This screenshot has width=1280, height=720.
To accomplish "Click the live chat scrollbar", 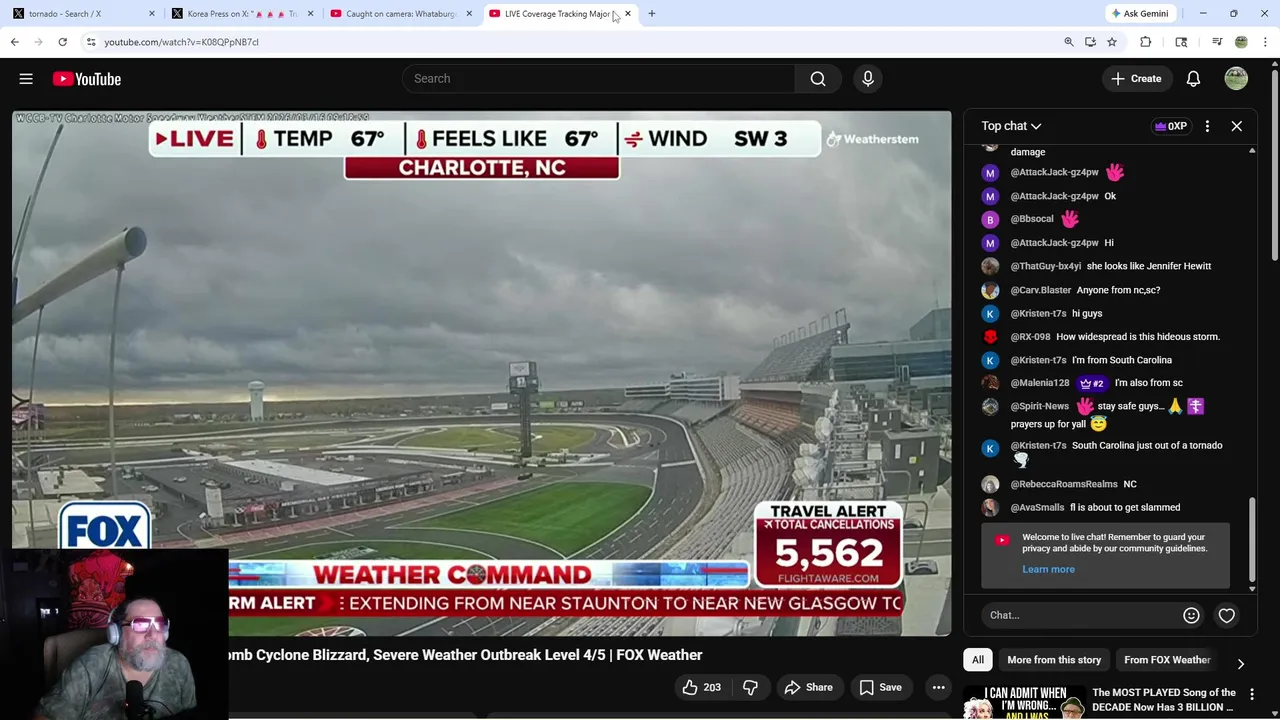I will (1252, 542).
